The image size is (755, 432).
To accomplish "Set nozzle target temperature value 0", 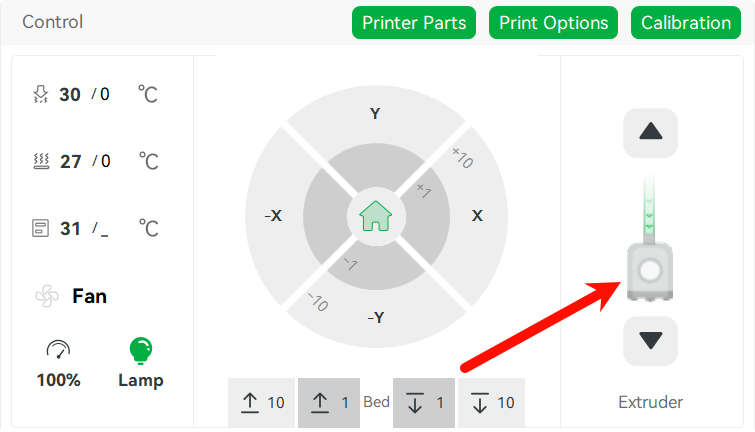I will coord(104,94).
